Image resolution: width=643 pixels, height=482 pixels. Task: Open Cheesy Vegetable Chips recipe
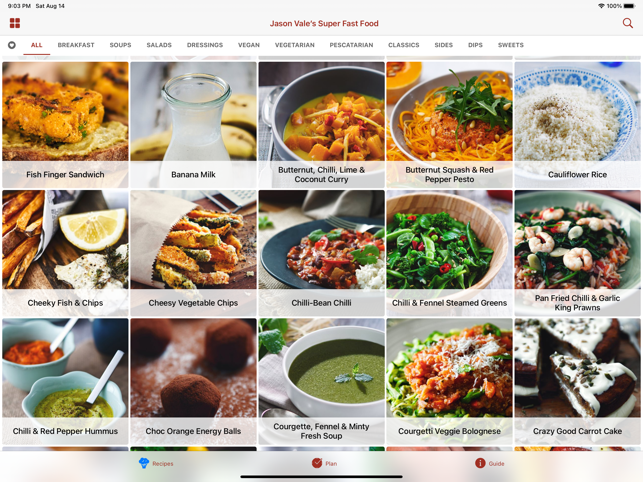tap(194, 253)
